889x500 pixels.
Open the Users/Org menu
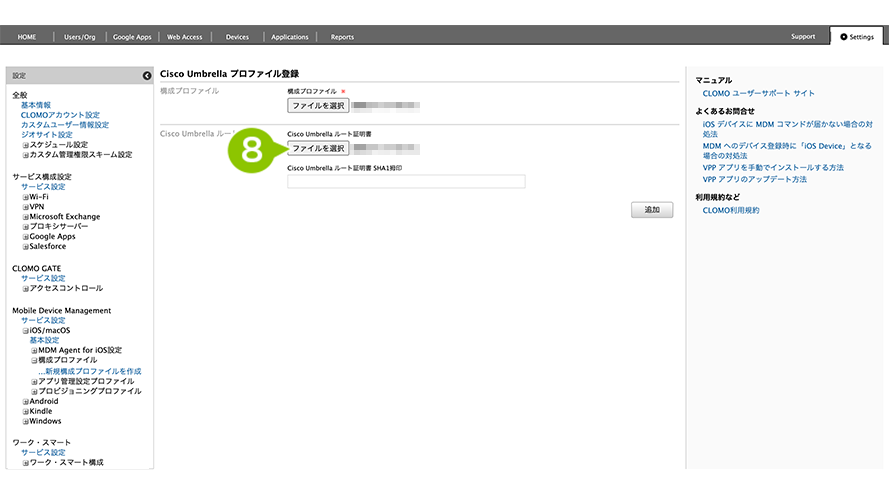(79, 37)
